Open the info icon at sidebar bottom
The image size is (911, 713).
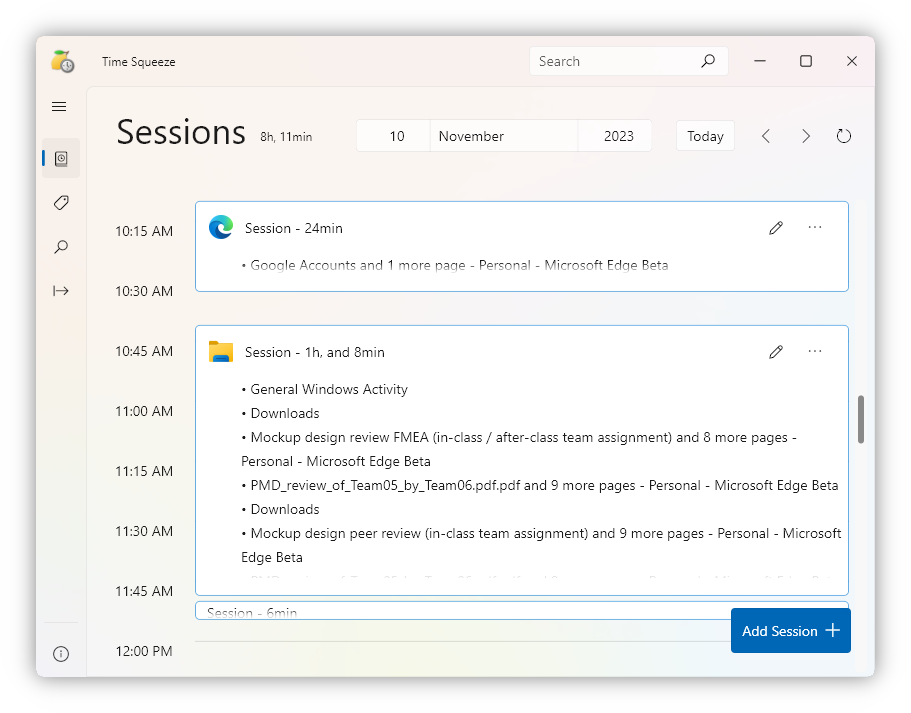[x=61, y=654]
